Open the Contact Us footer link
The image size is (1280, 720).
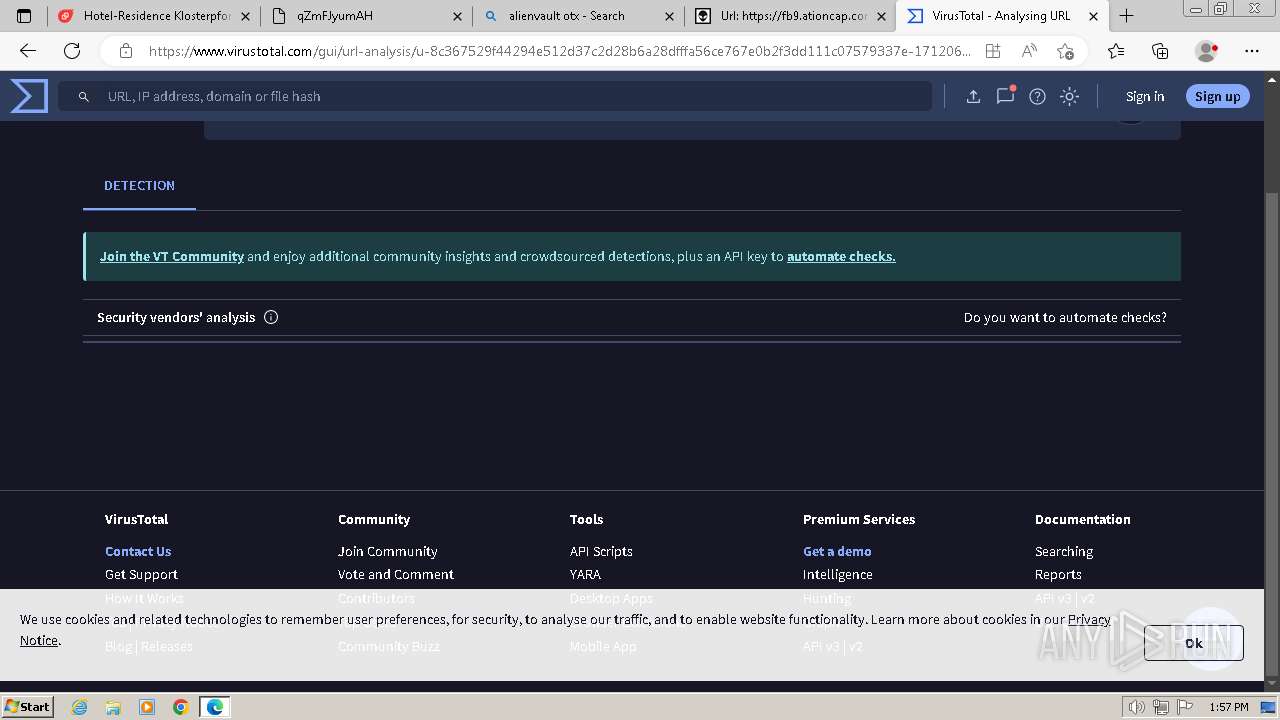point(138,551)
